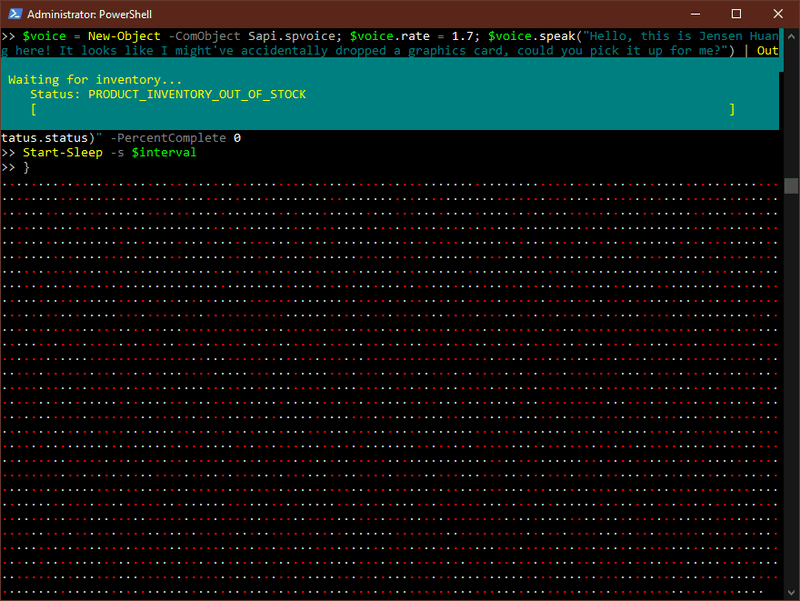
Task: Click the scrollbar up arrow
Action: point(791,37)
